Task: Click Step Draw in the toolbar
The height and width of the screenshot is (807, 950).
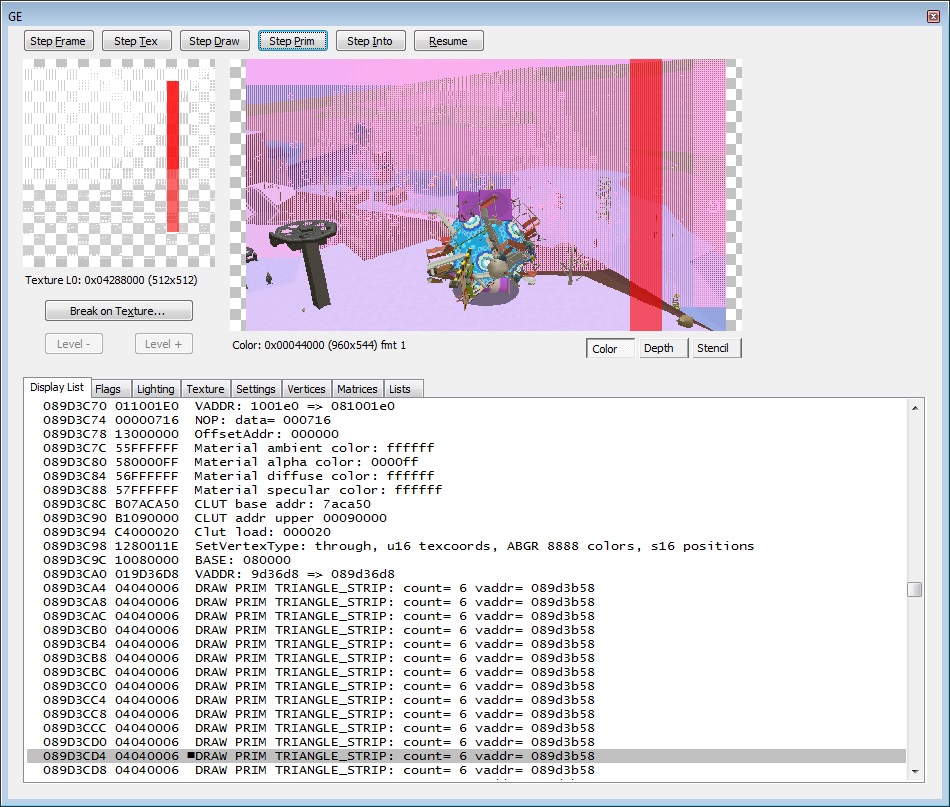Action: [215, 41]
